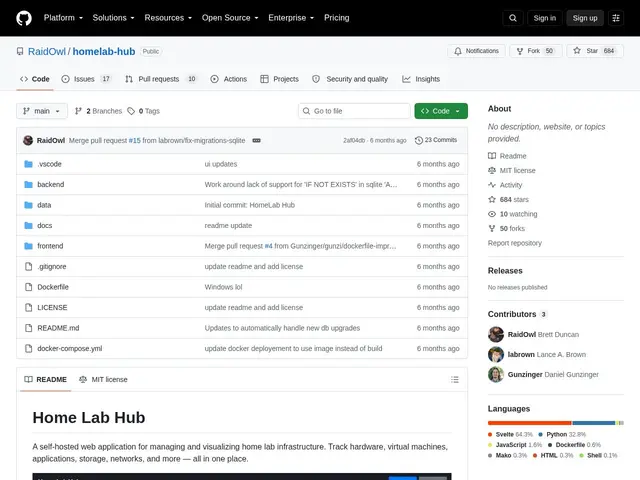Click the Python segment of language bar
The height and width of the screenshot is (480, 640).
click(593, 423)
